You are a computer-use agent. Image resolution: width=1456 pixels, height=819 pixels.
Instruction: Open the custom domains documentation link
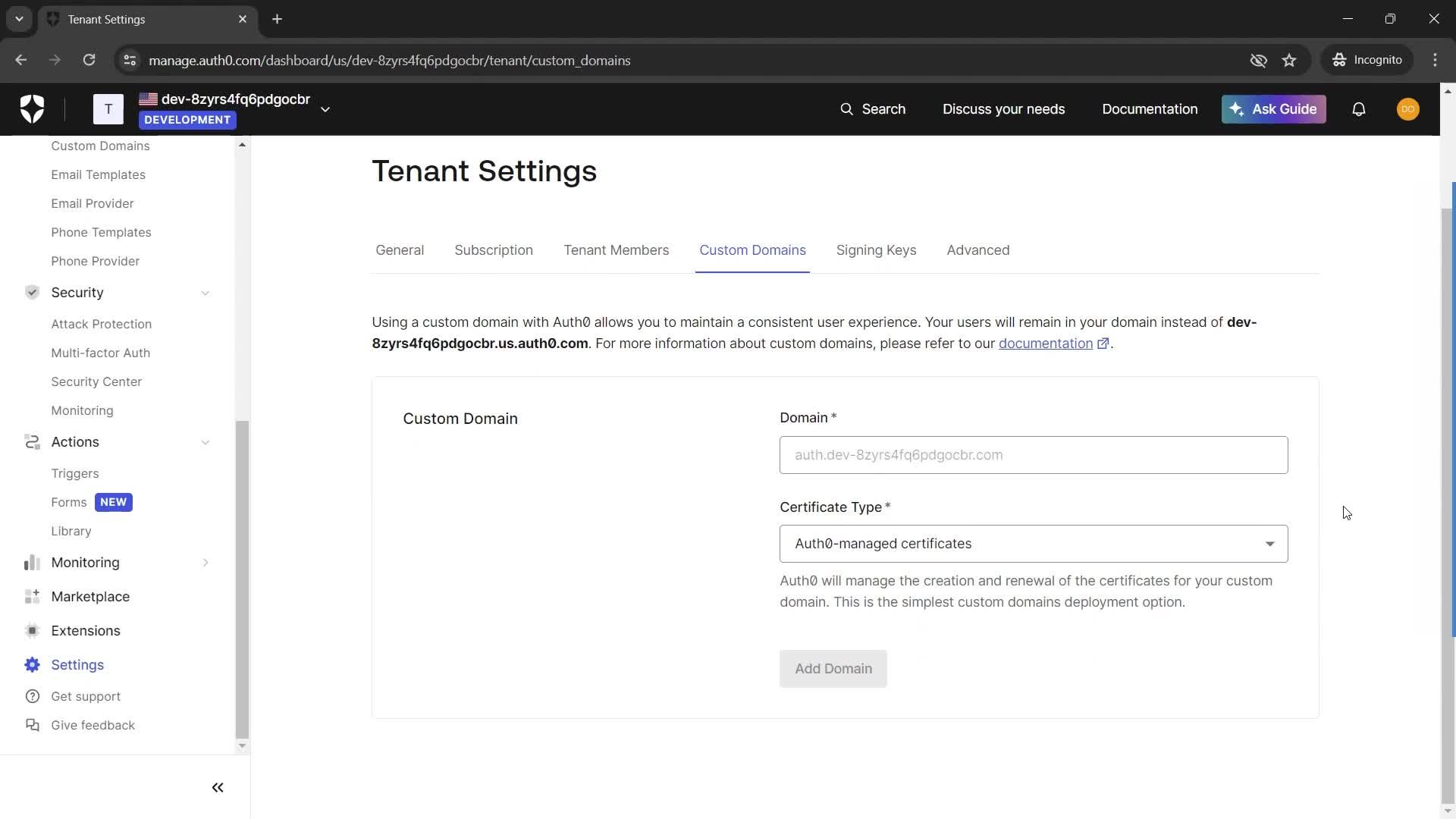tap(1053, 344)
